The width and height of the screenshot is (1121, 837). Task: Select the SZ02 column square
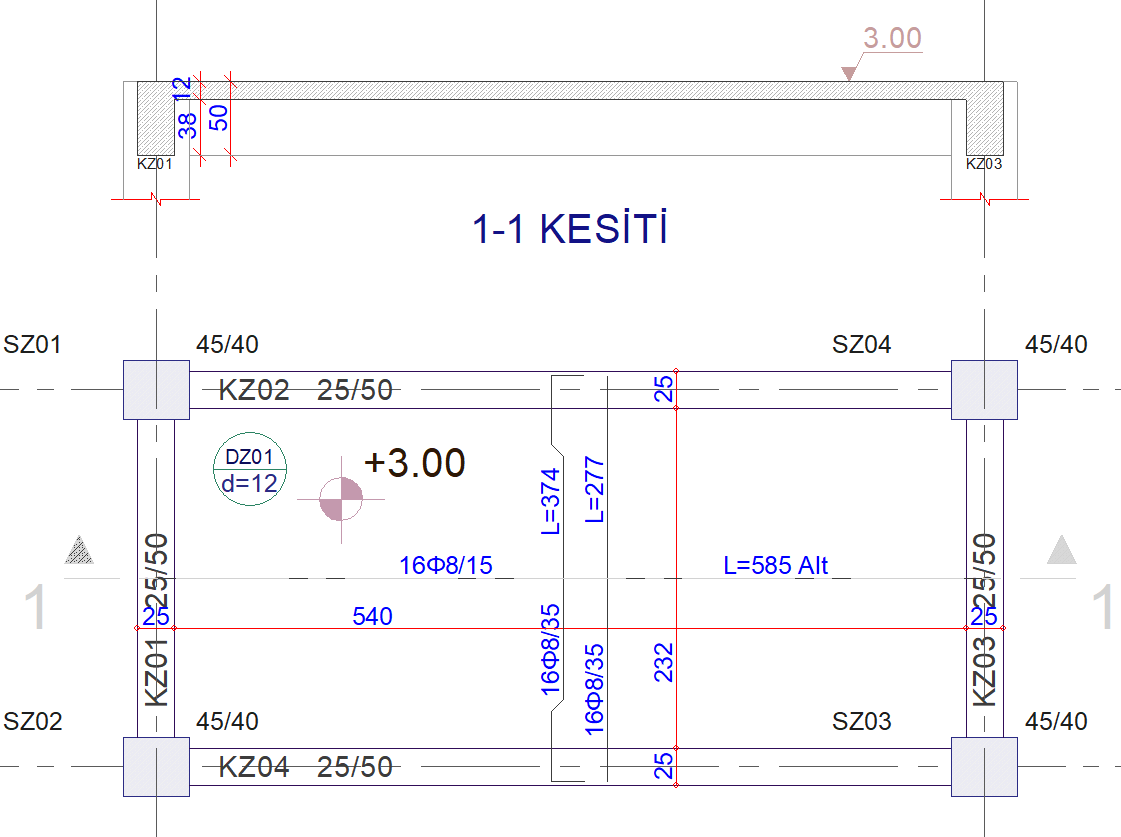point(156,767)
